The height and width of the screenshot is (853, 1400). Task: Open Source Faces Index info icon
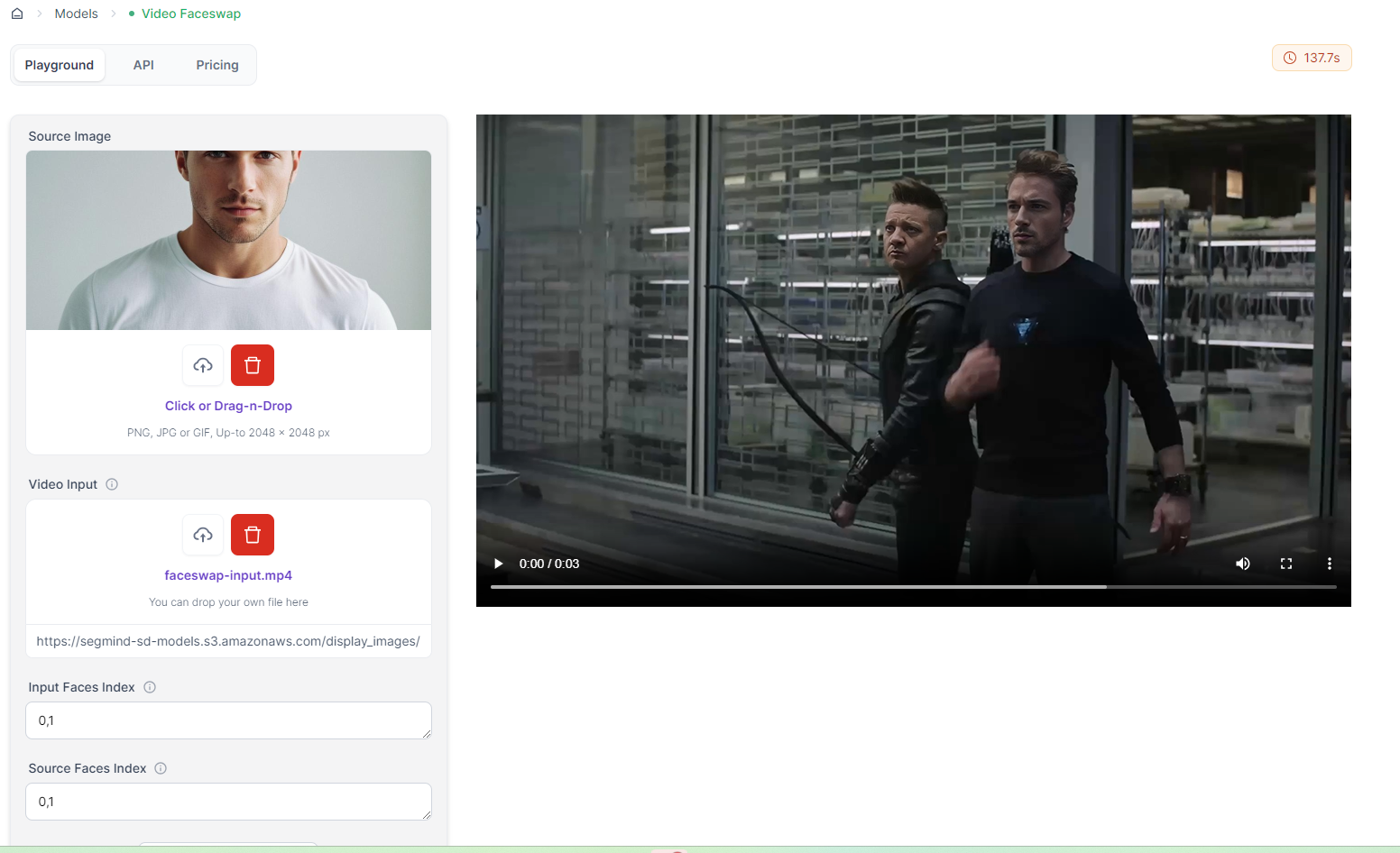click(x=161, y=768)
